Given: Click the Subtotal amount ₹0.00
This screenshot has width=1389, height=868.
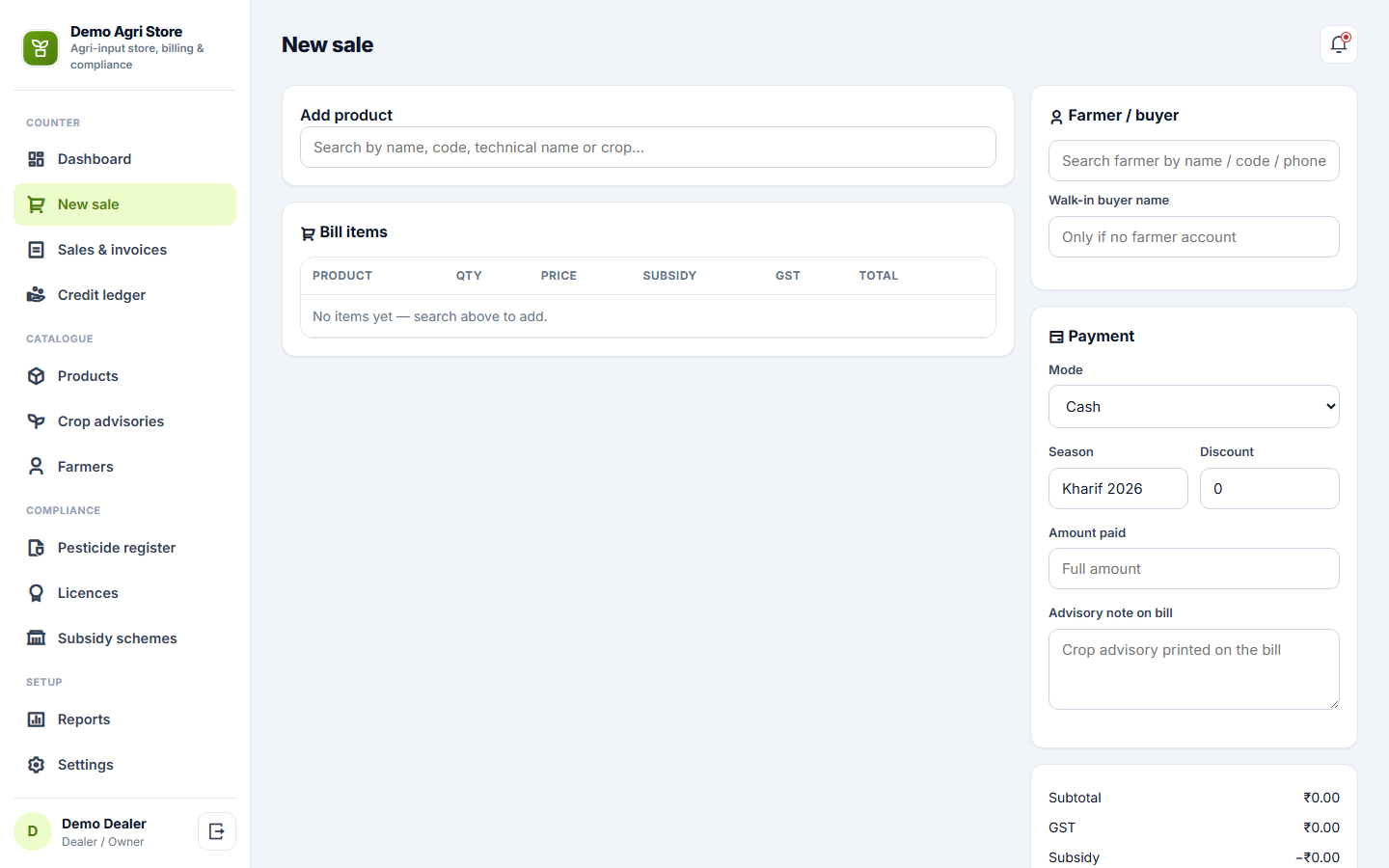Looking at the screenshot, I should pos(1321,798).
